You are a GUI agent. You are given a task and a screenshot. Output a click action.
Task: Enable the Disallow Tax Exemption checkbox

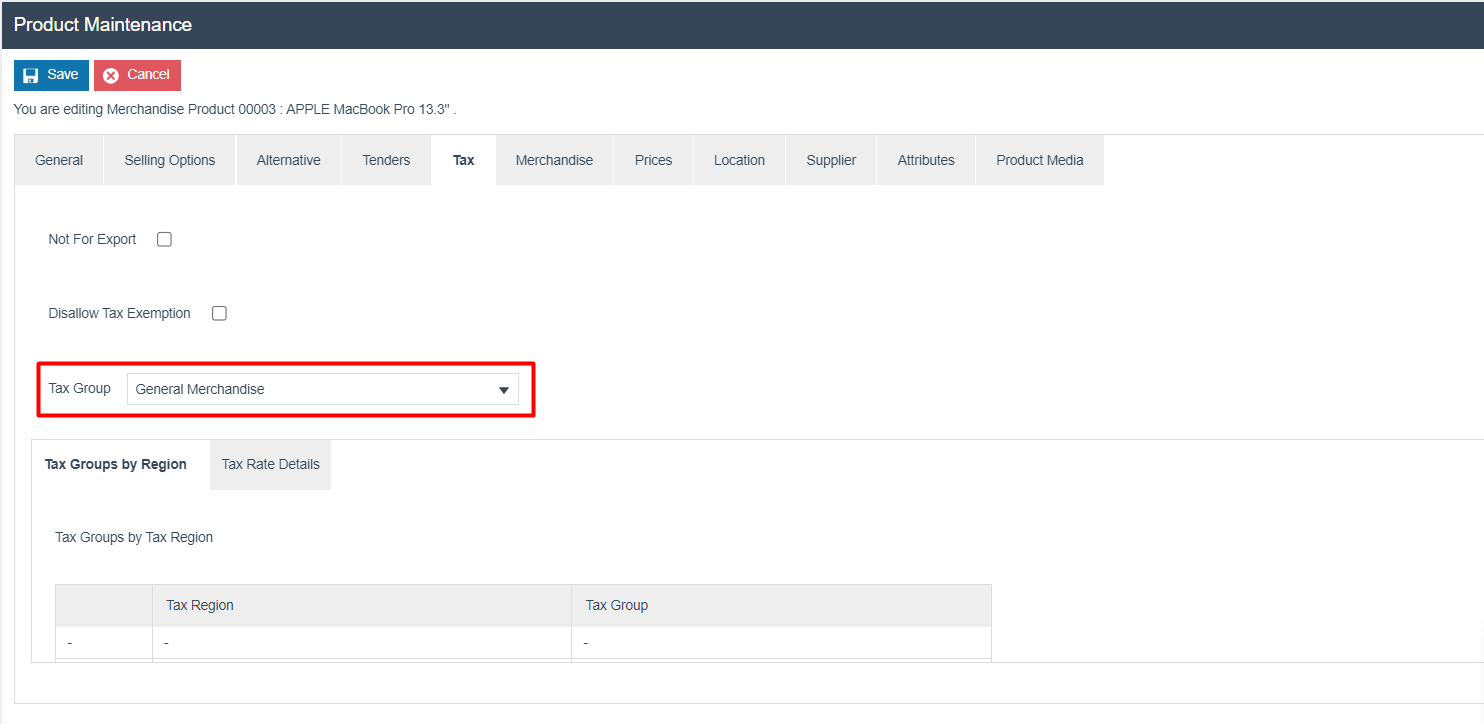pos(219,313)
